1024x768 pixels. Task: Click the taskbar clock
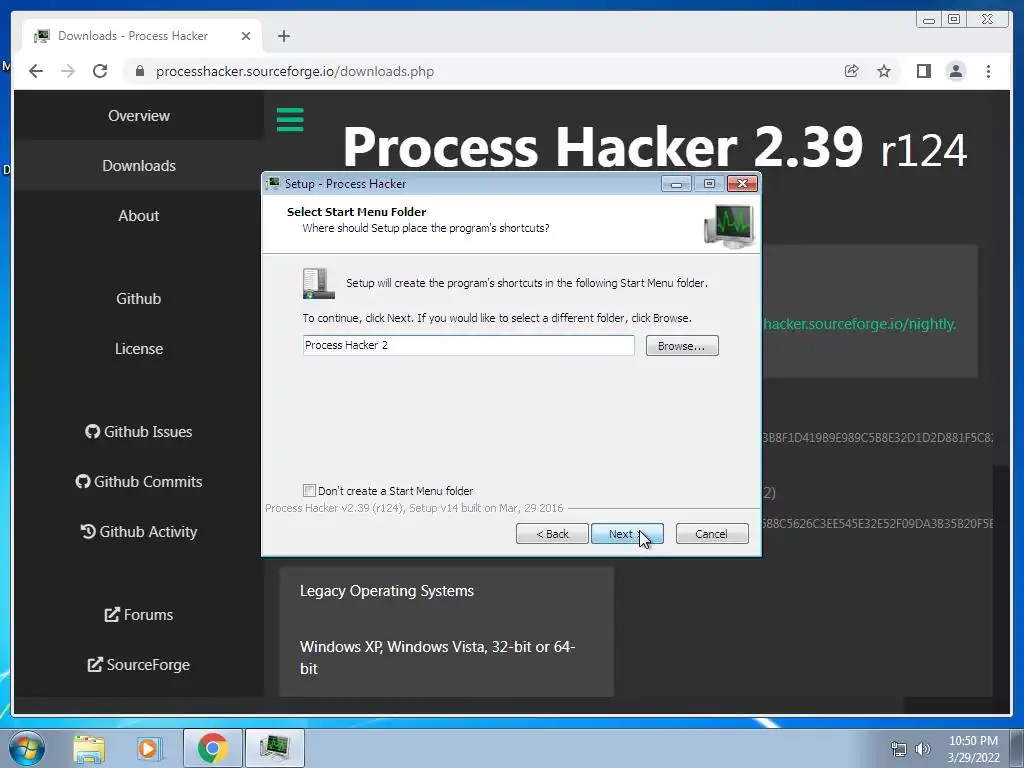(x=973, y=749)
